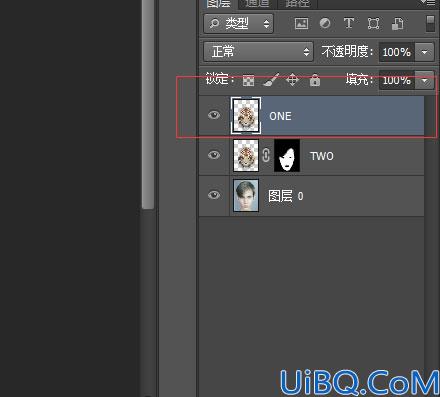440x397 pixels.
Task: Switch to 图层 layers tab
Action: 219,3
